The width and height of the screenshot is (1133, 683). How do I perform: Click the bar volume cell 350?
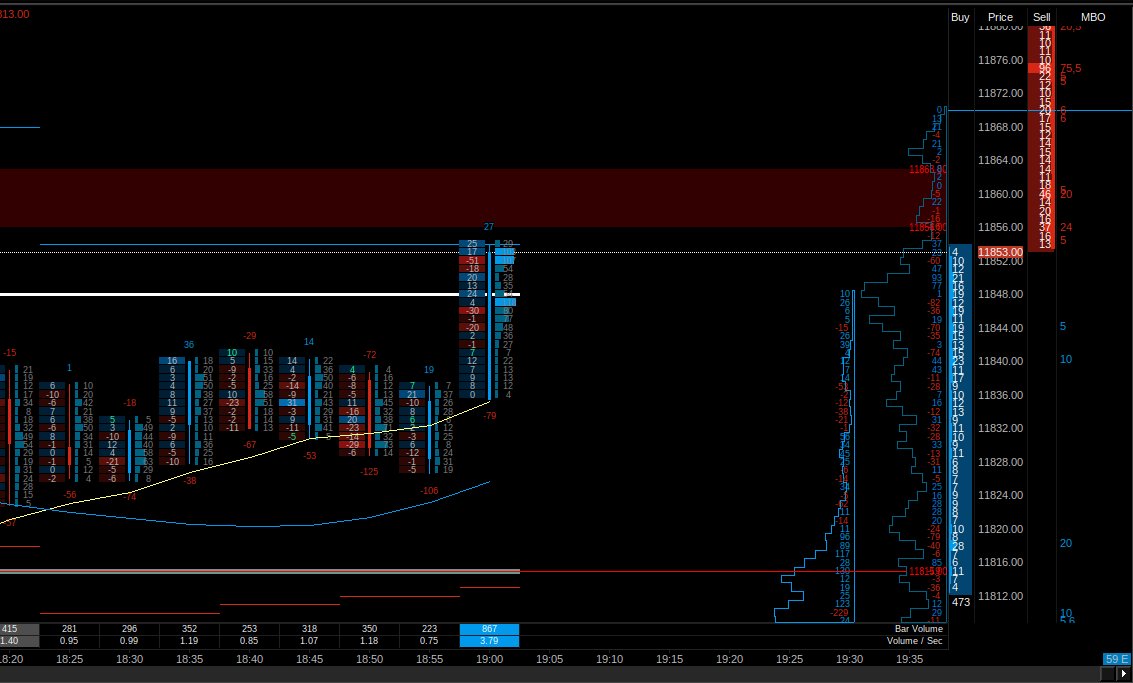pyautogui.click(x=369, y=629)
